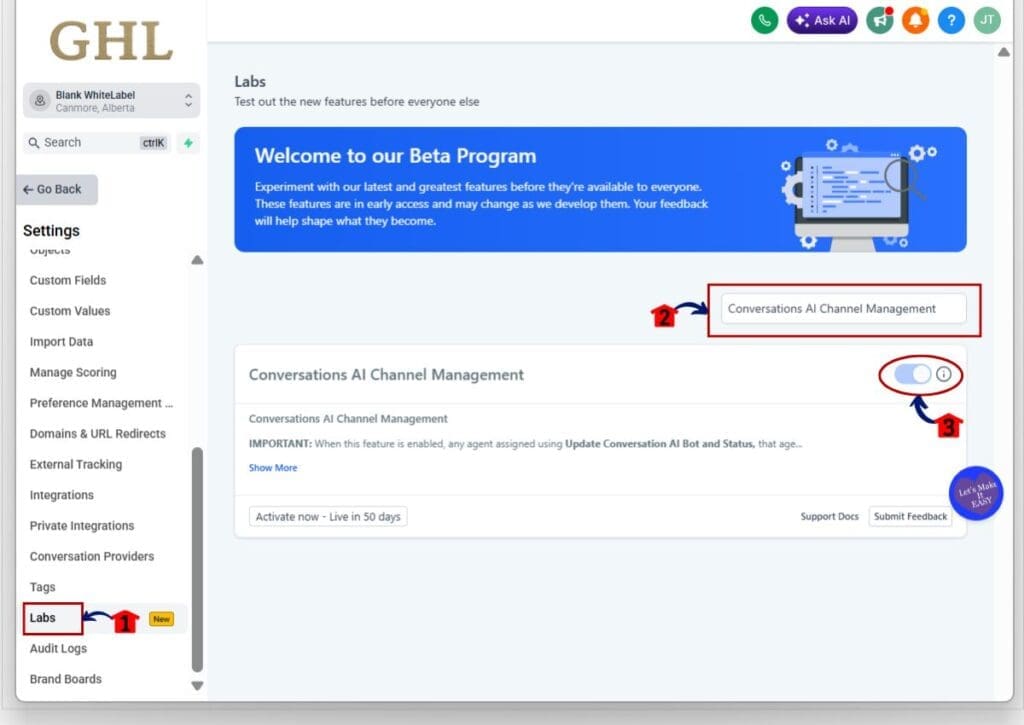Open Custom Fields settings

pyautogui.click(x=68, y=280)
